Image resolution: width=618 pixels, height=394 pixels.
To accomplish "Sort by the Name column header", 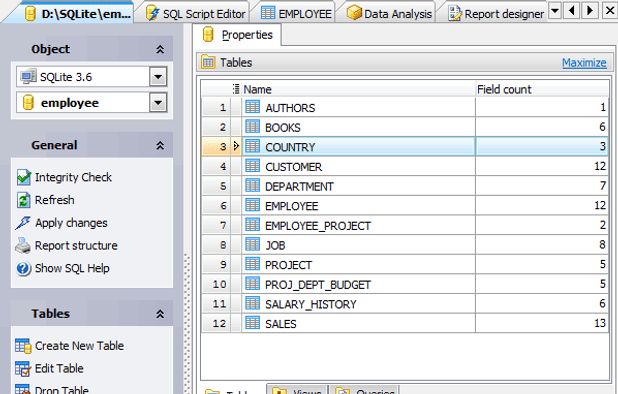I will pyautogui.click(x=359, y=89).
